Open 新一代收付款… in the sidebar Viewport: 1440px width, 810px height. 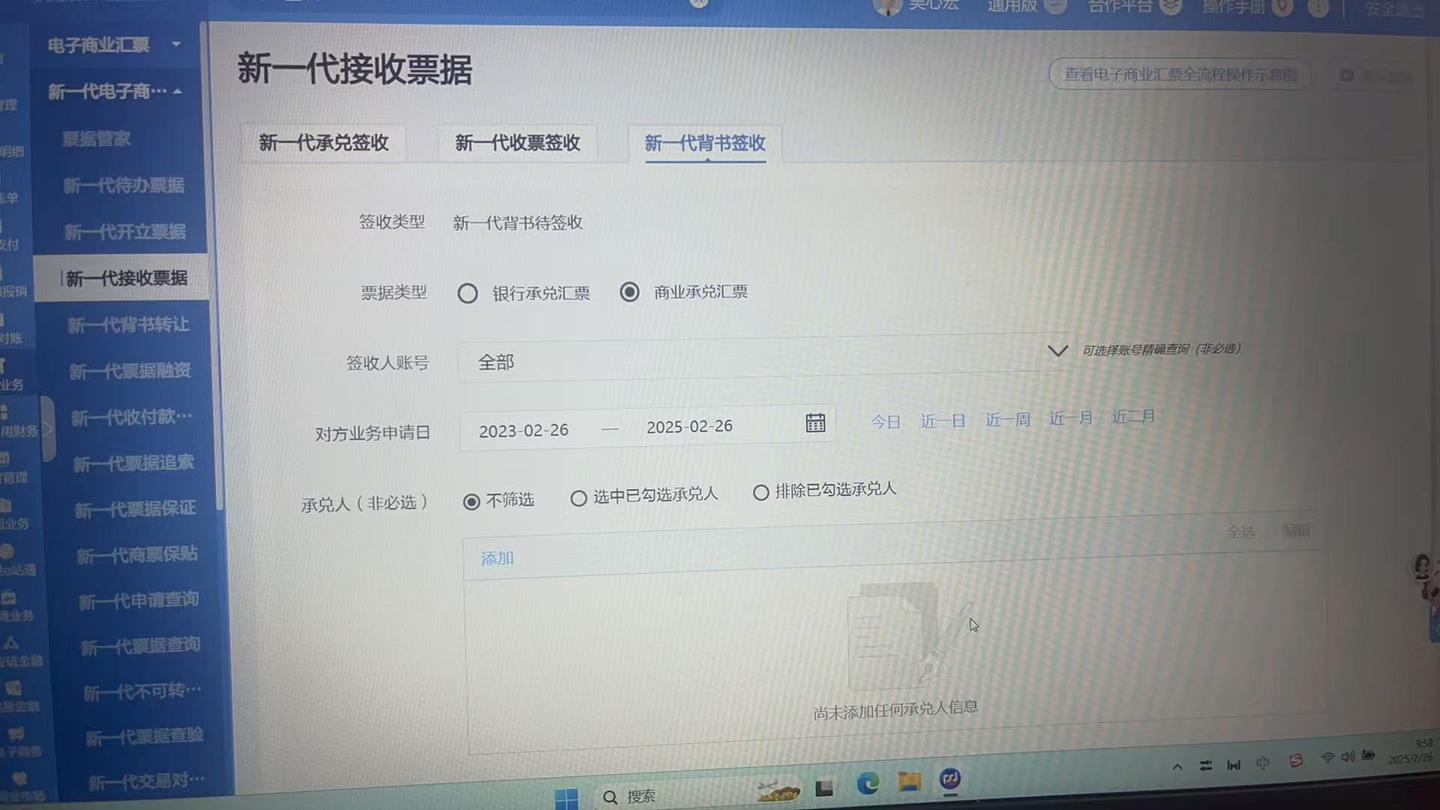[132, 417]
